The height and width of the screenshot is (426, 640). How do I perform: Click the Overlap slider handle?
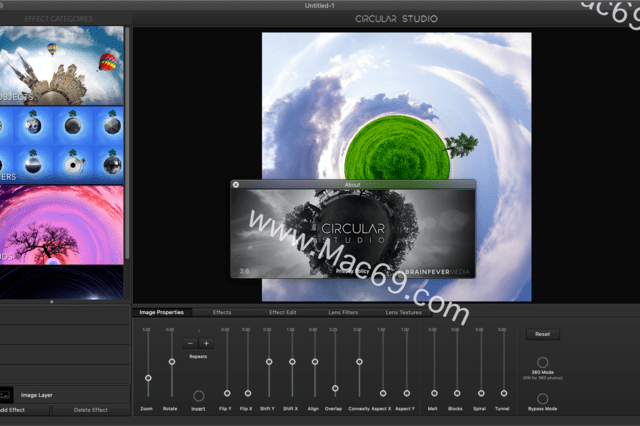[335, 388]
